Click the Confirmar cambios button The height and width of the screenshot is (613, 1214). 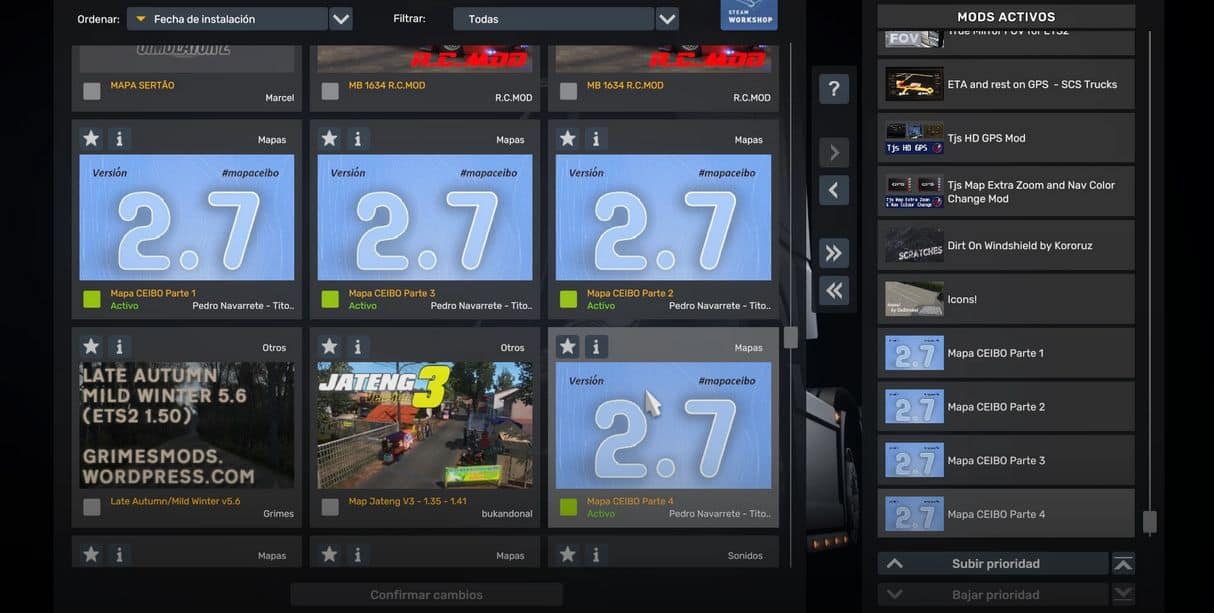[x=426, y=595]
